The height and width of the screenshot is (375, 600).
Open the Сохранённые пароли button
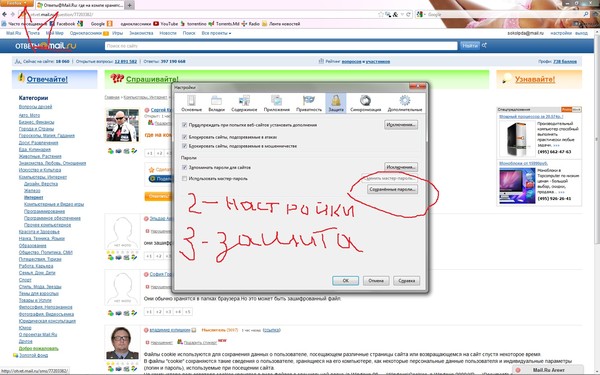click(x=392, y=189)
